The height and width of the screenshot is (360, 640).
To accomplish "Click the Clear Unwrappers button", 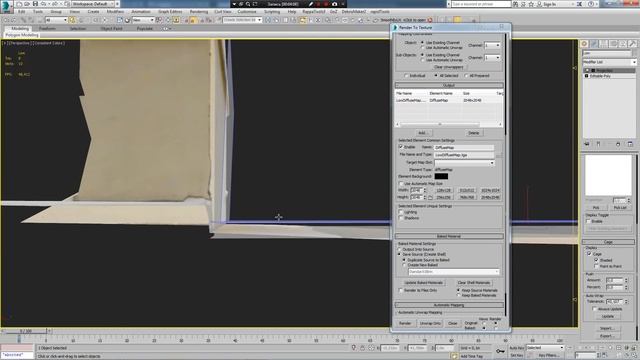I will tap(449, 67).
